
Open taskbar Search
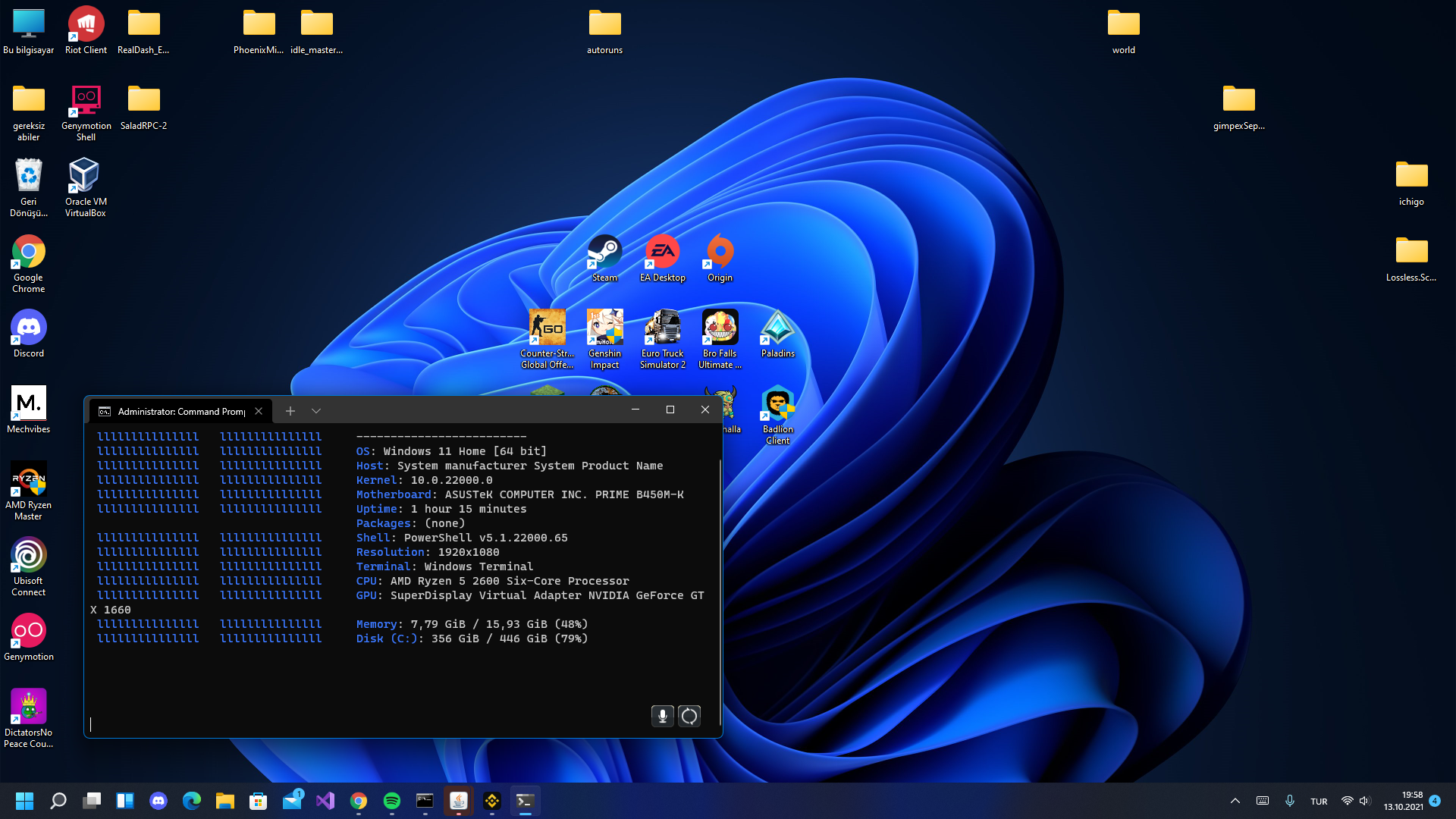[58, 801]
